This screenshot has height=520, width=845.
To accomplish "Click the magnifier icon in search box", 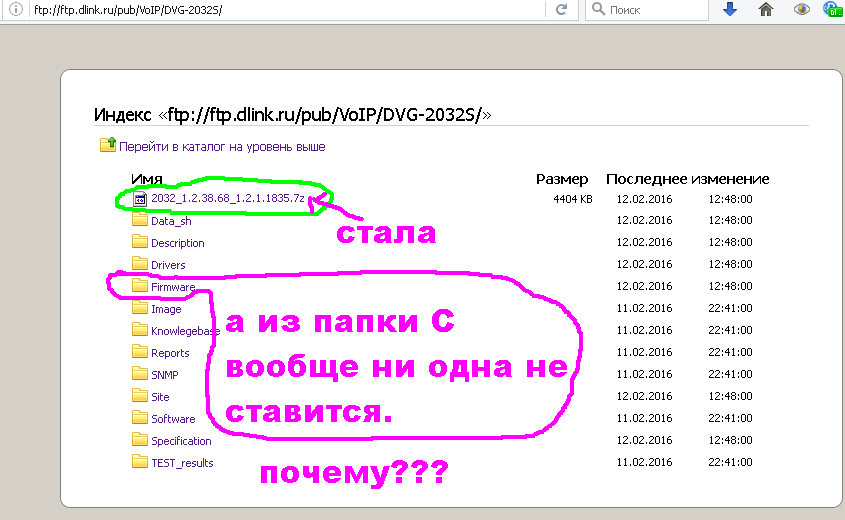I will 598,9.
